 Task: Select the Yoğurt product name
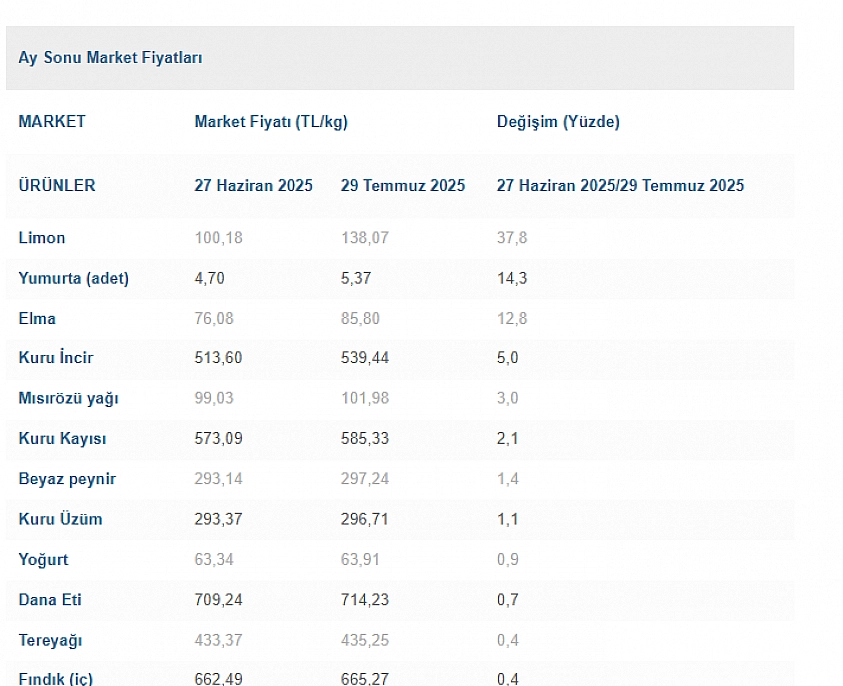pyautogui.click(x=44, y=560)
